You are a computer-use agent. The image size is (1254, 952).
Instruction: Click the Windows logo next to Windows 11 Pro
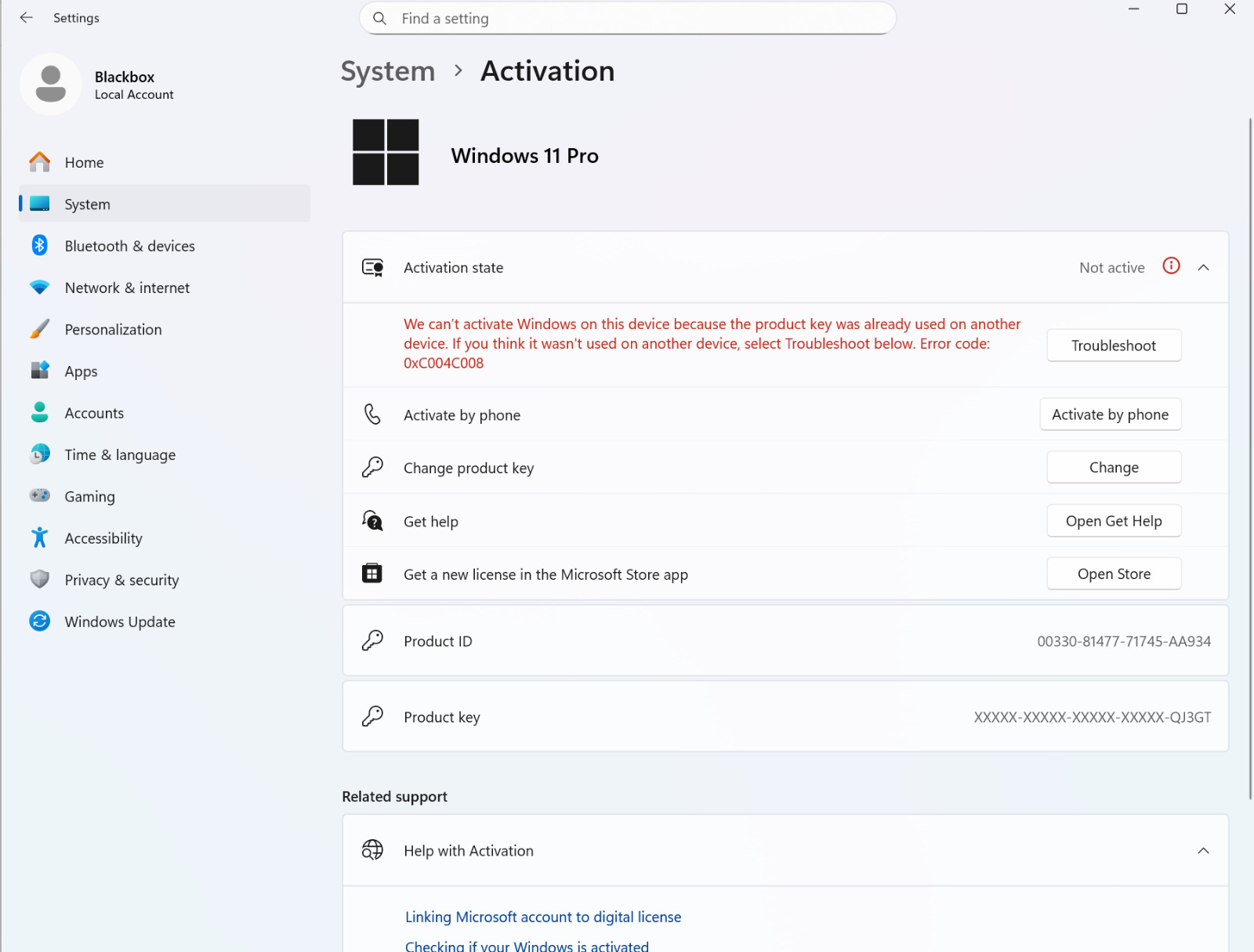tap(386, 152)
